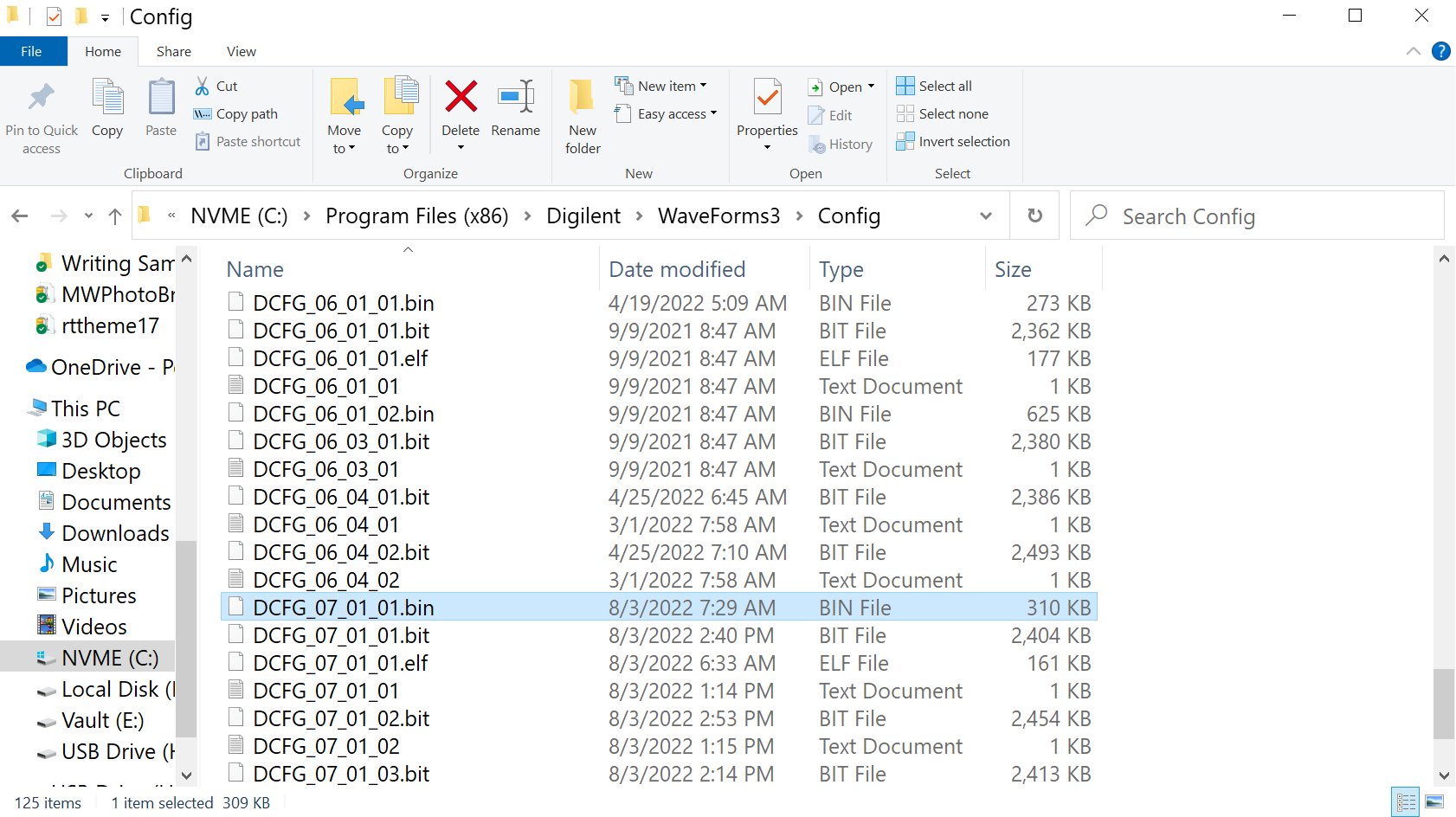Switch to the Share tab

(174, 51)
